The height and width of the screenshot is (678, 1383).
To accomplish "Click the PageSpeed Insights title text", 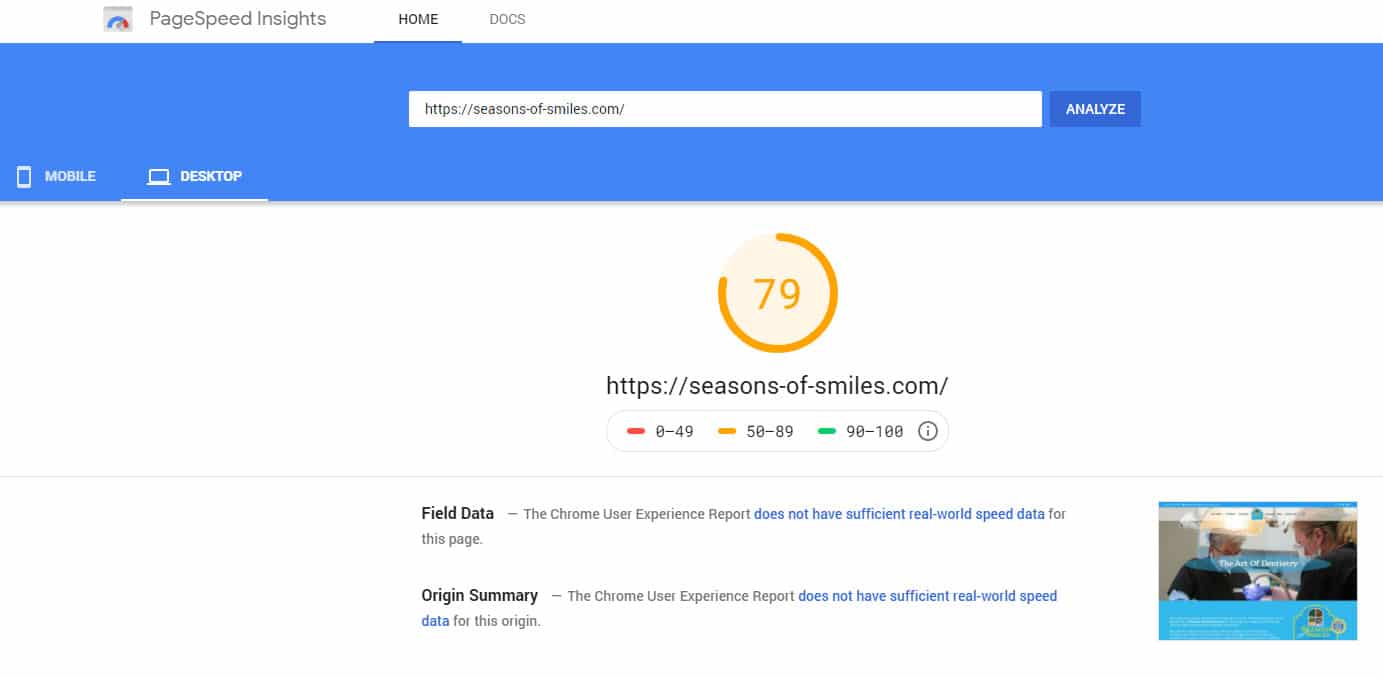I will [x=238, y=19].
